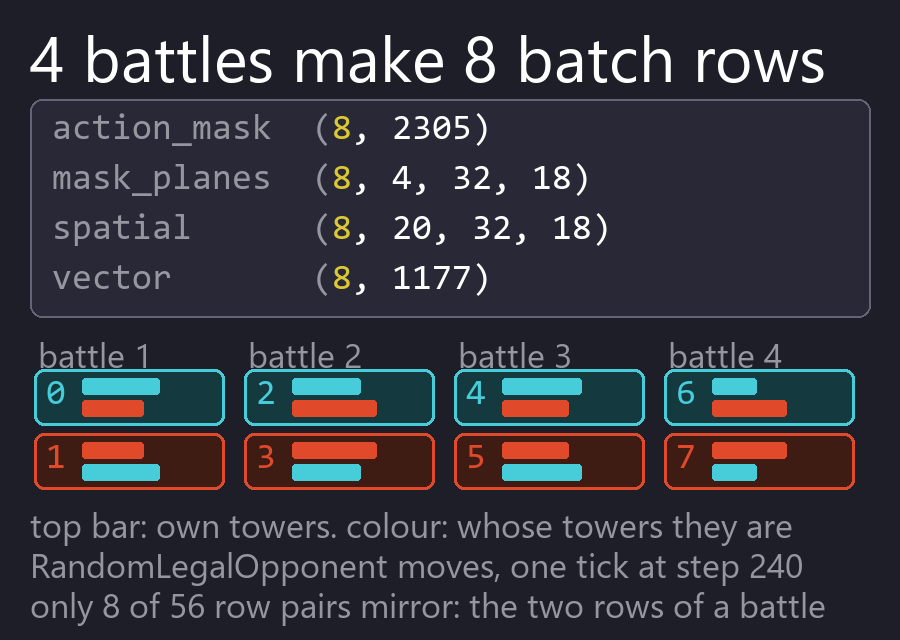Select batch row card 5
This screenshot has width=900, height=640.
[x=549, y=461]
